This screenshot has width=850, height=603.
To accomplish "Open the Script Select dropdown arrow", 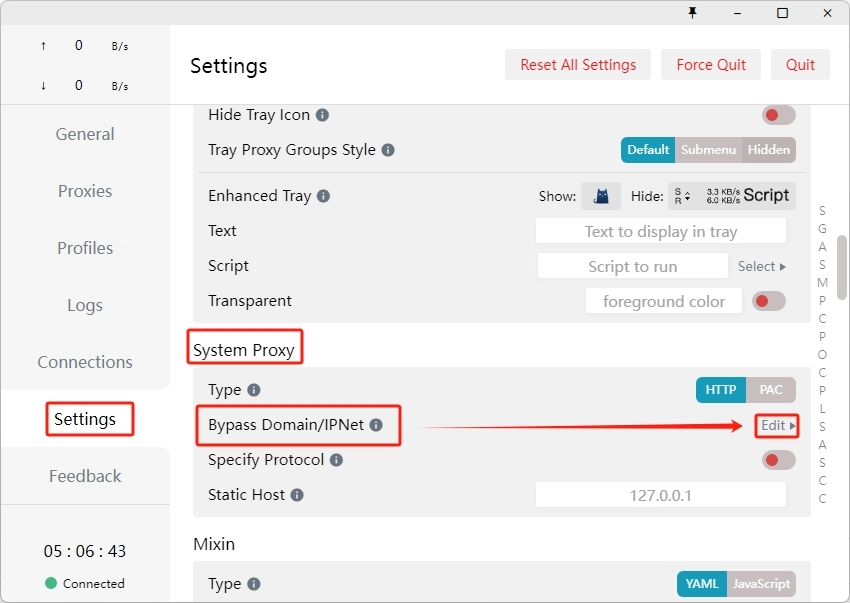I will click(762, 266).
